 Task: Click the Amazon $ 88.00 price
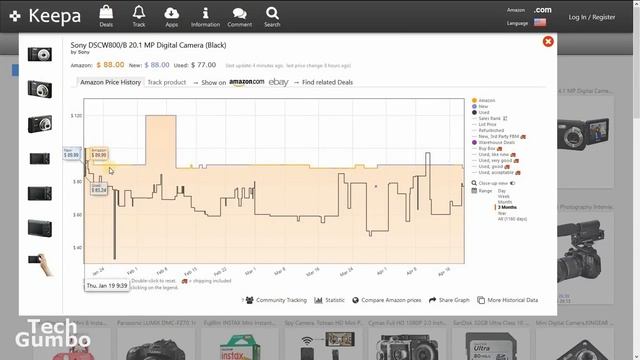point(110,65)
